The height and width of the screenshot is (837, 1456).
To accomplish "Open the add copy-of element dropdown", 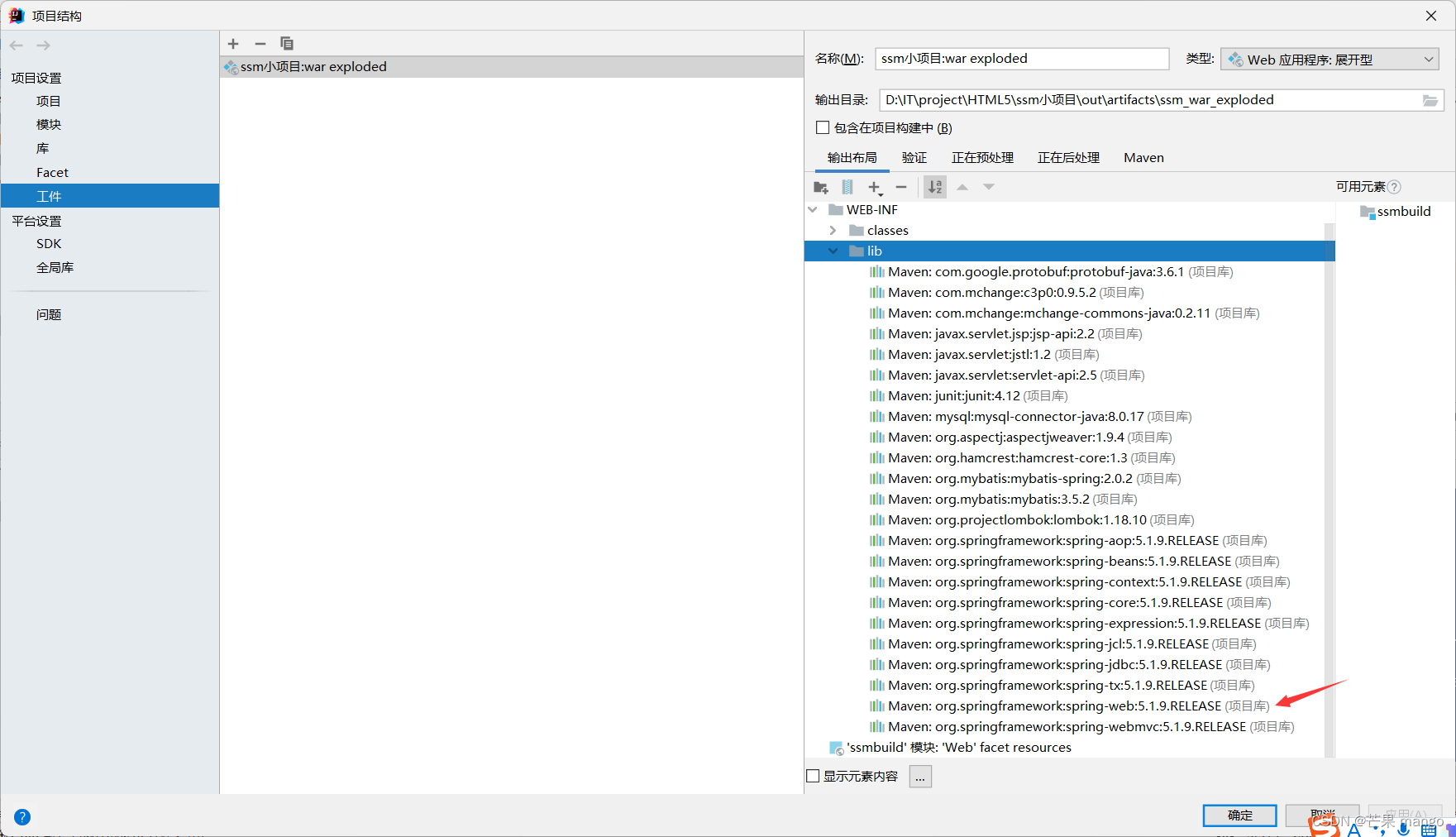I will tap(875, 188).
